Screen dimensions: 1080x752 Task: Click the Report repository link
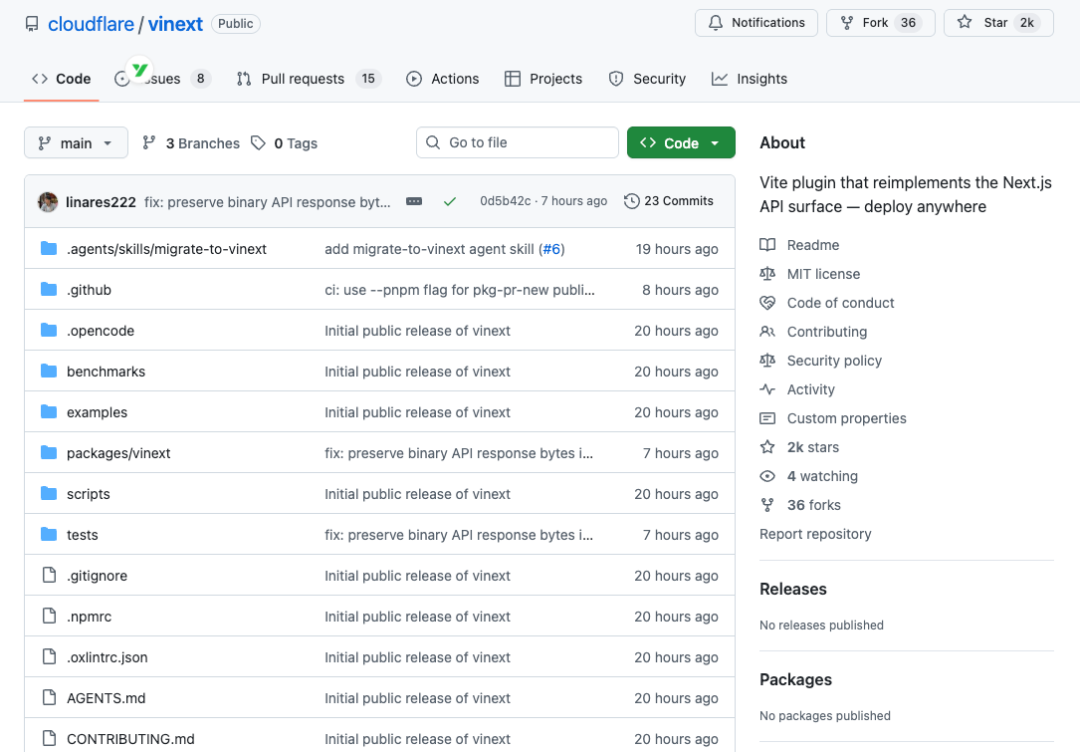(x=815, y=534)
